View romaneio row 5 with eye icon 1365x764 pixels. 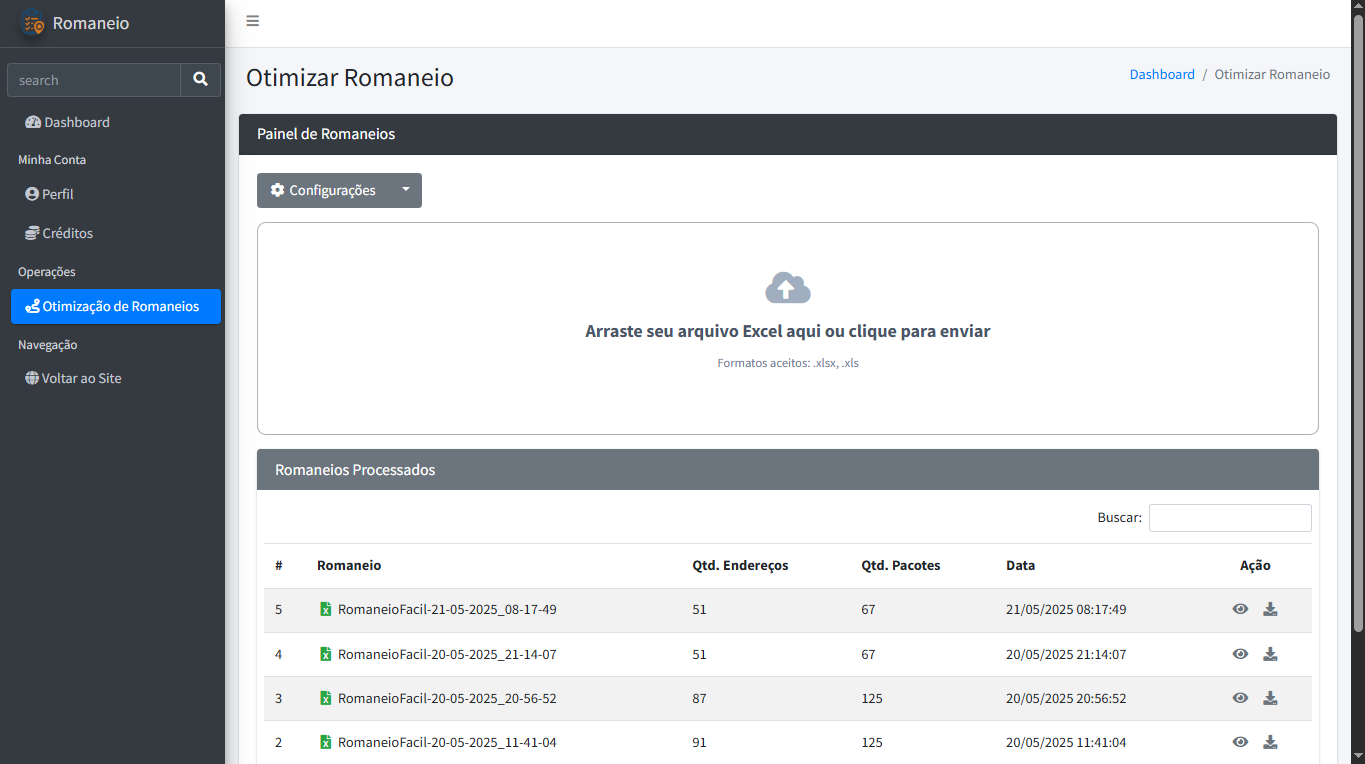(1240, 609)
